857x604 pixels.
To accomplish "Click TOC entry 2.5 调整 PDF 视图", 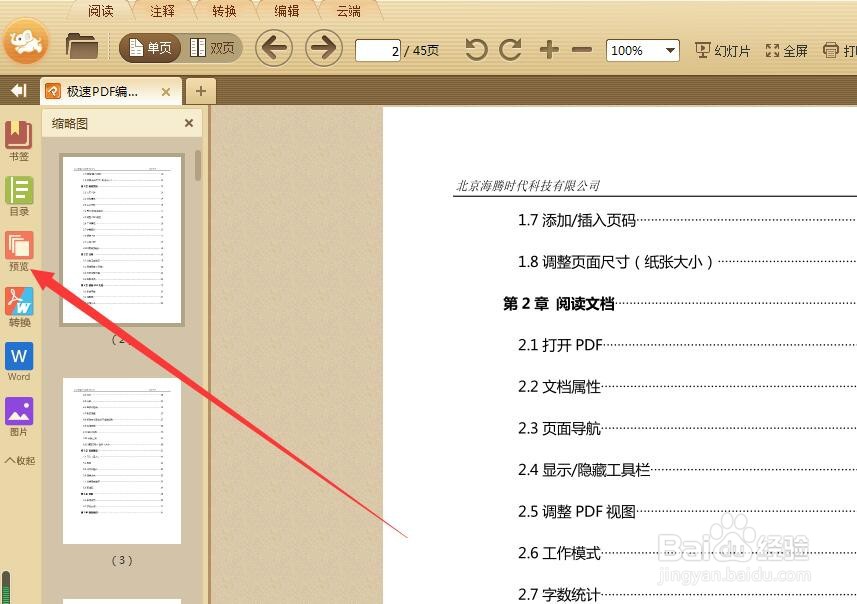I will pyautogui.click(x=577, y=511).
